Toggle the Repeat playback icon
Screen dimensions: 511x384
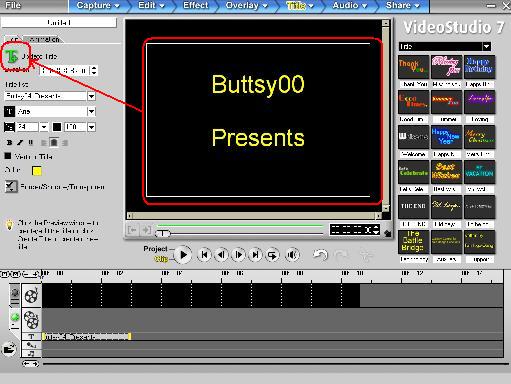pyautogui.click(x=272, y=255)
